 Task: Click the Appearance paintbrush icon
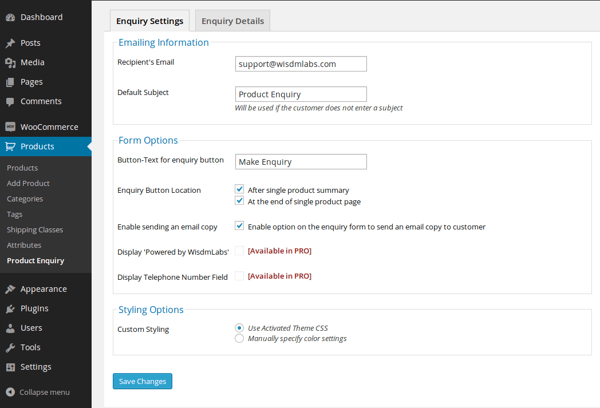pyautogui.click(x=10, y=289)
